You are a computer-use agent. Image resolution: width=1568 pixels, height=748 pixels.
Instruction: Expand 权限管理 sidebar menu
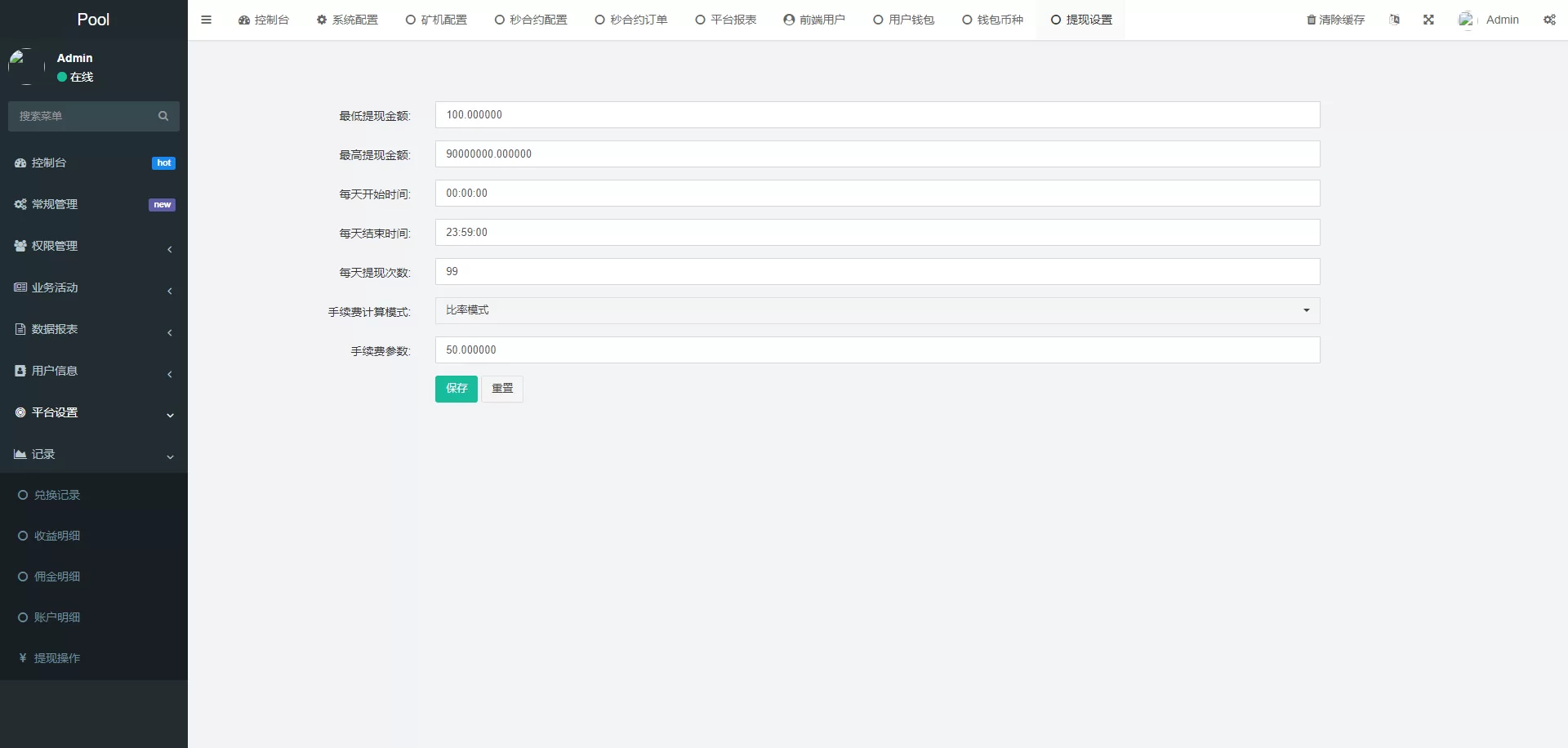[x=94, y=246]
